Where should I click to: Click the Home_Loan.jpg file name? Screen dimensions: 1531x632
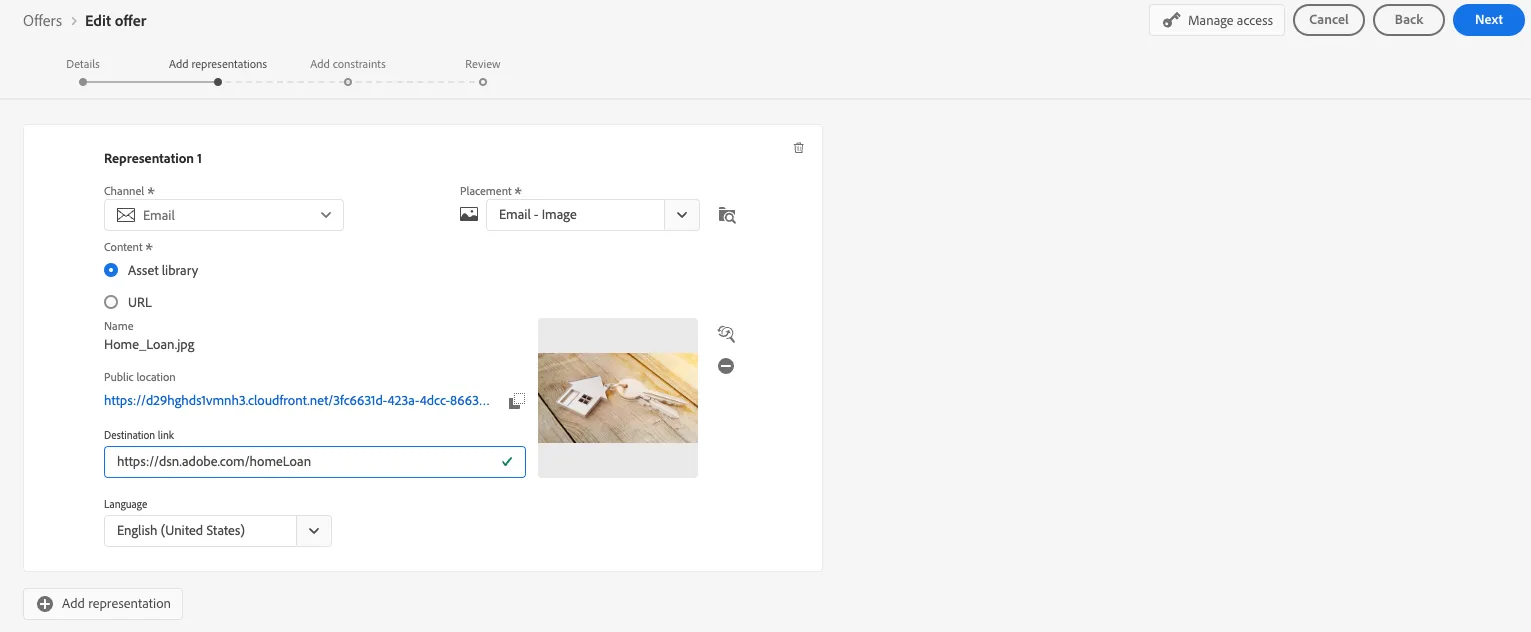[149, 345]
